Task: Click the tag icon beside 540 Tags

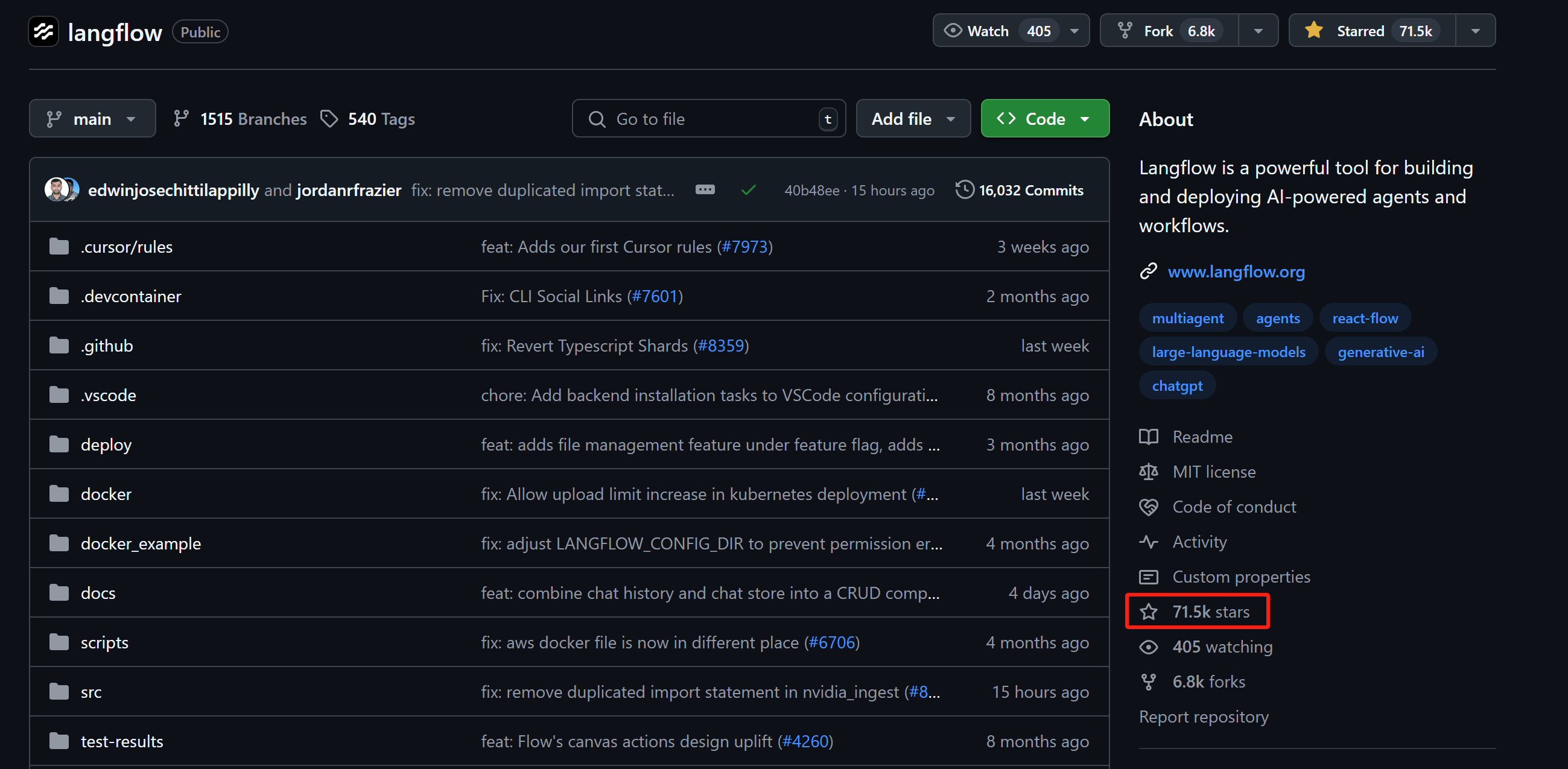Action: tap(329, 119)
